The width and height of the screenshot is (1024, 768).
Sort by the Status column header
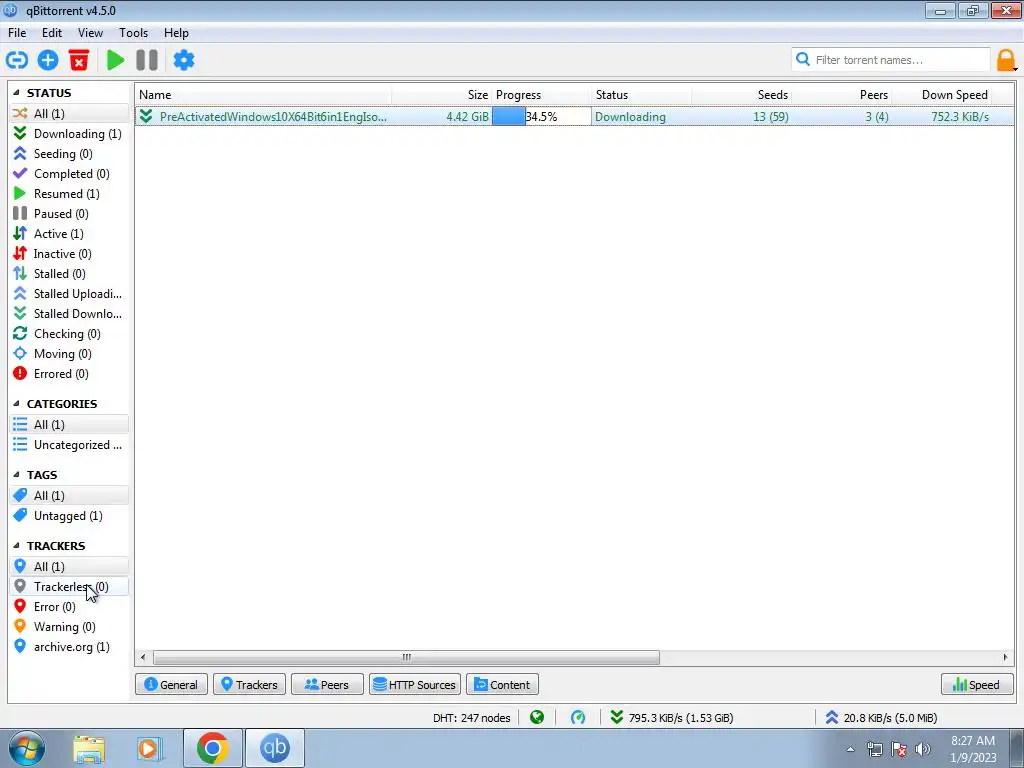pyautogui.click(x=641, y=95)
